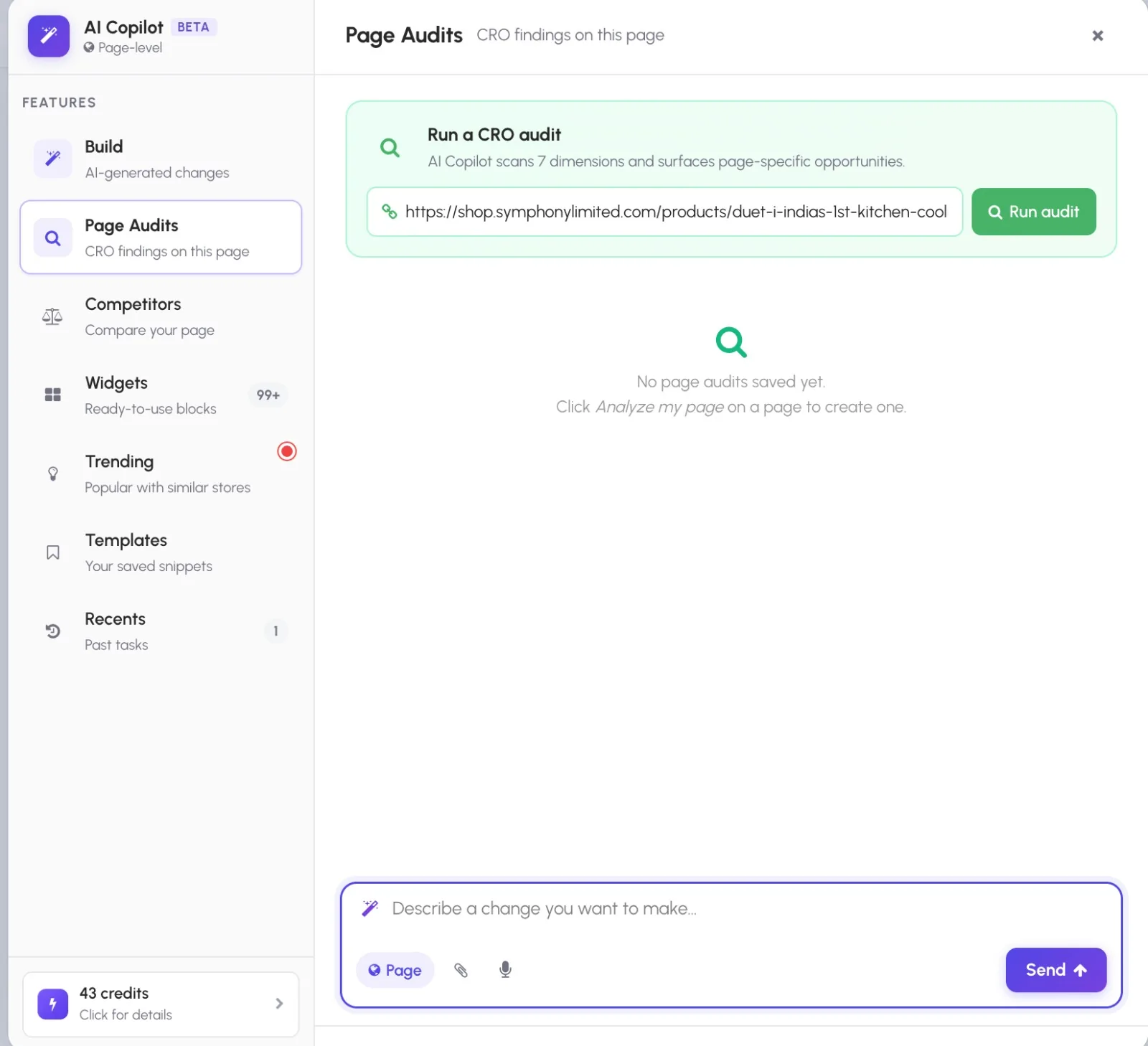1148x1046 pixels.
Task: Click the Trending lightbulb icon
Action: coord(53,473)
